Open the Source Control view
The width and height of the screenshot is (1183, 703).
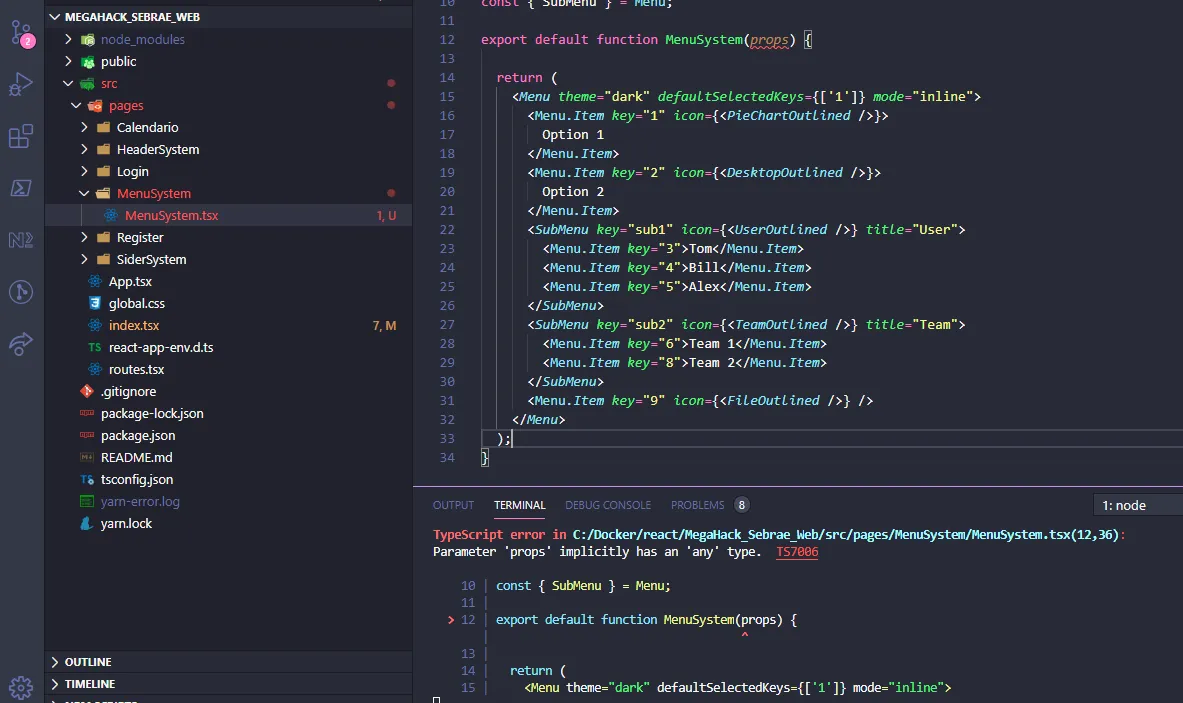pos(20,33)
